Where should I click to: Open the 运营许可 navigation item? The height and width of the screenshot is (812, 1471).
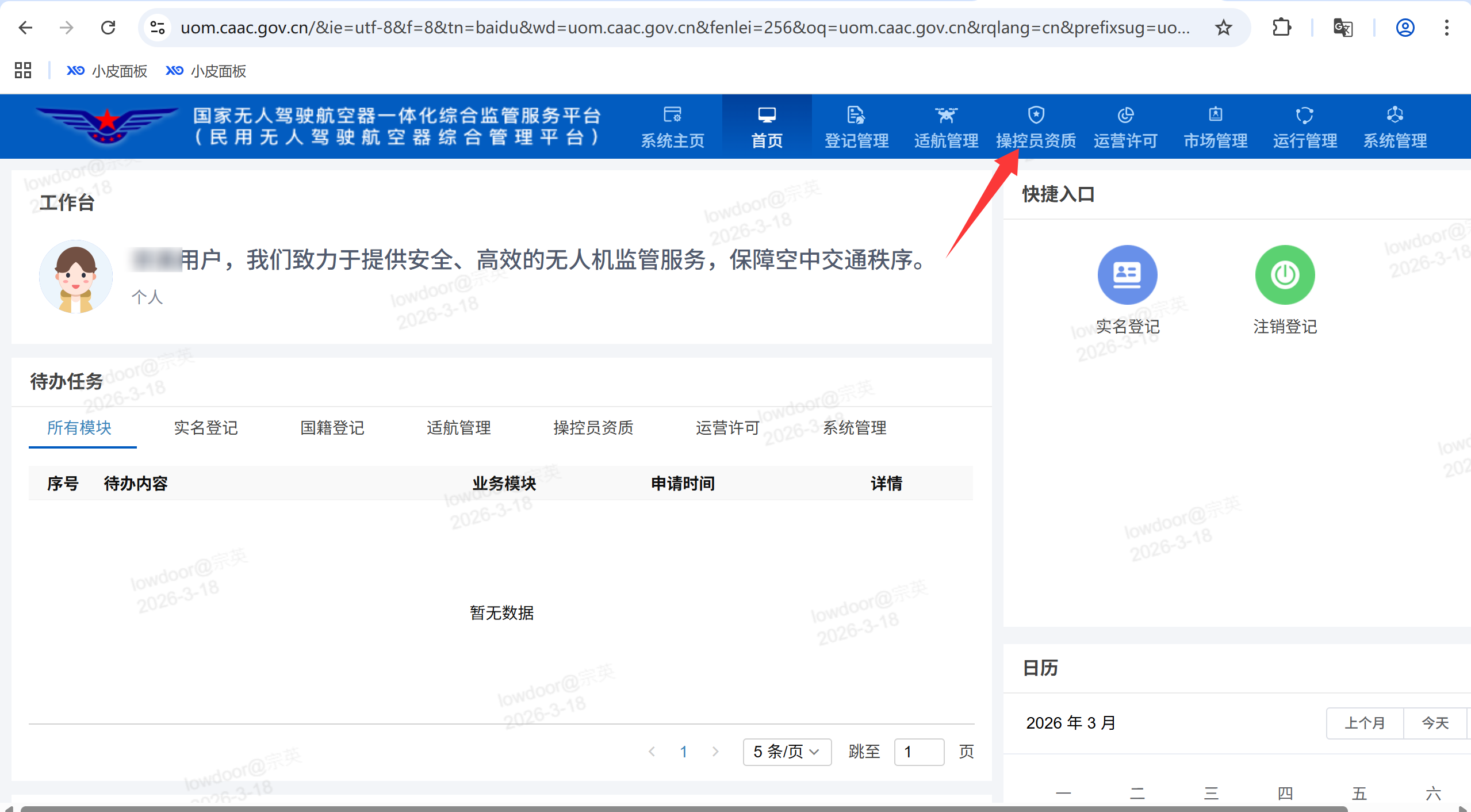(1125, 127)
